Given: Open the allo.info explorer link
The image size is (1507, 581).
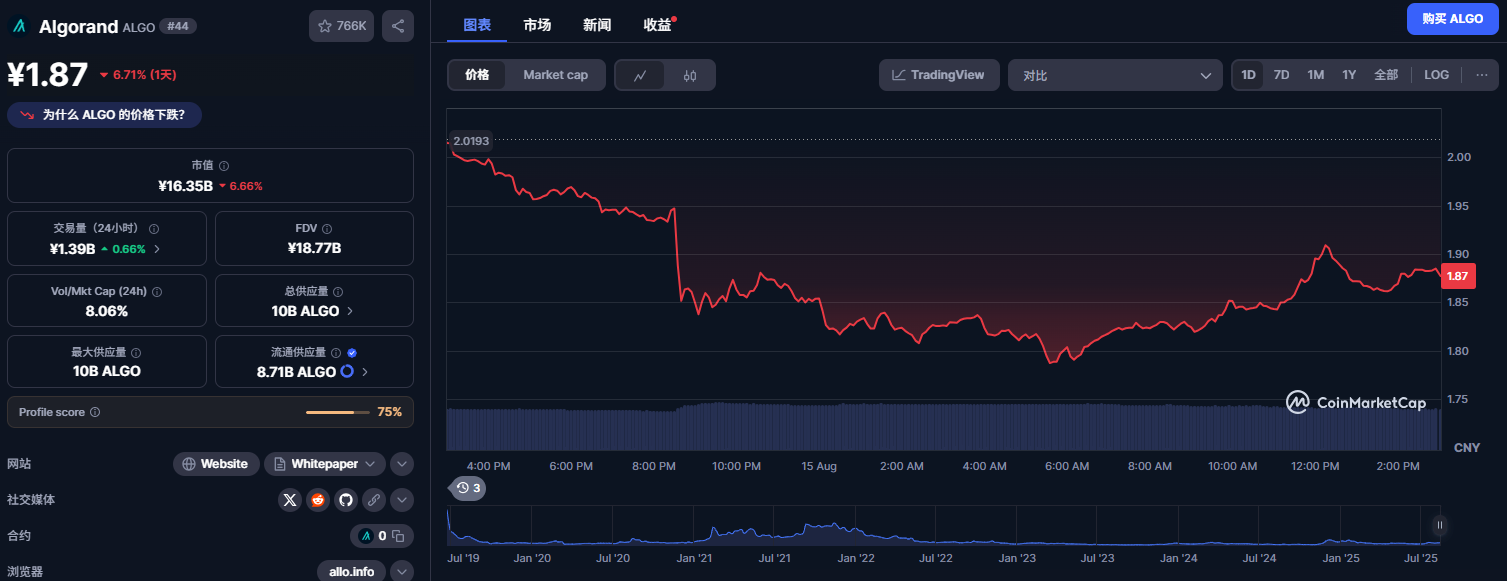Looking at the screenshot, I should coord(351,572).
